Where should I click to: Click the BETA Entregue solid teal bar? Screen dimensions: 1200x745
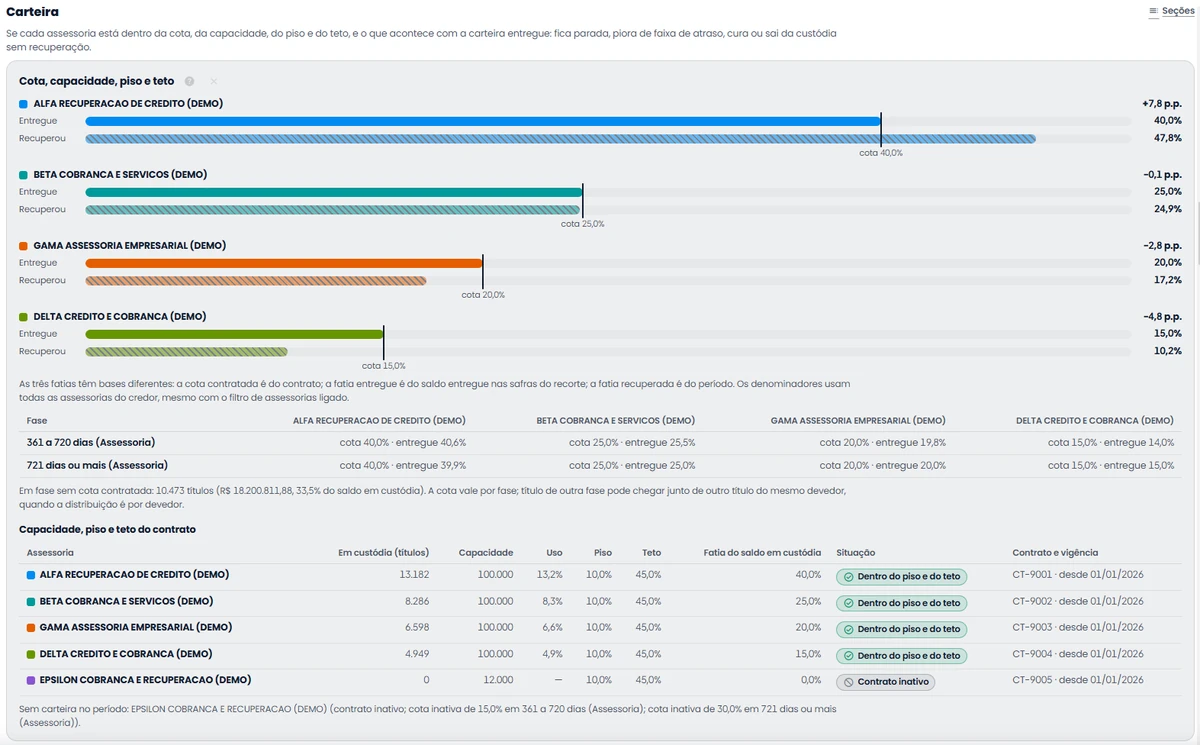point(334,192)
